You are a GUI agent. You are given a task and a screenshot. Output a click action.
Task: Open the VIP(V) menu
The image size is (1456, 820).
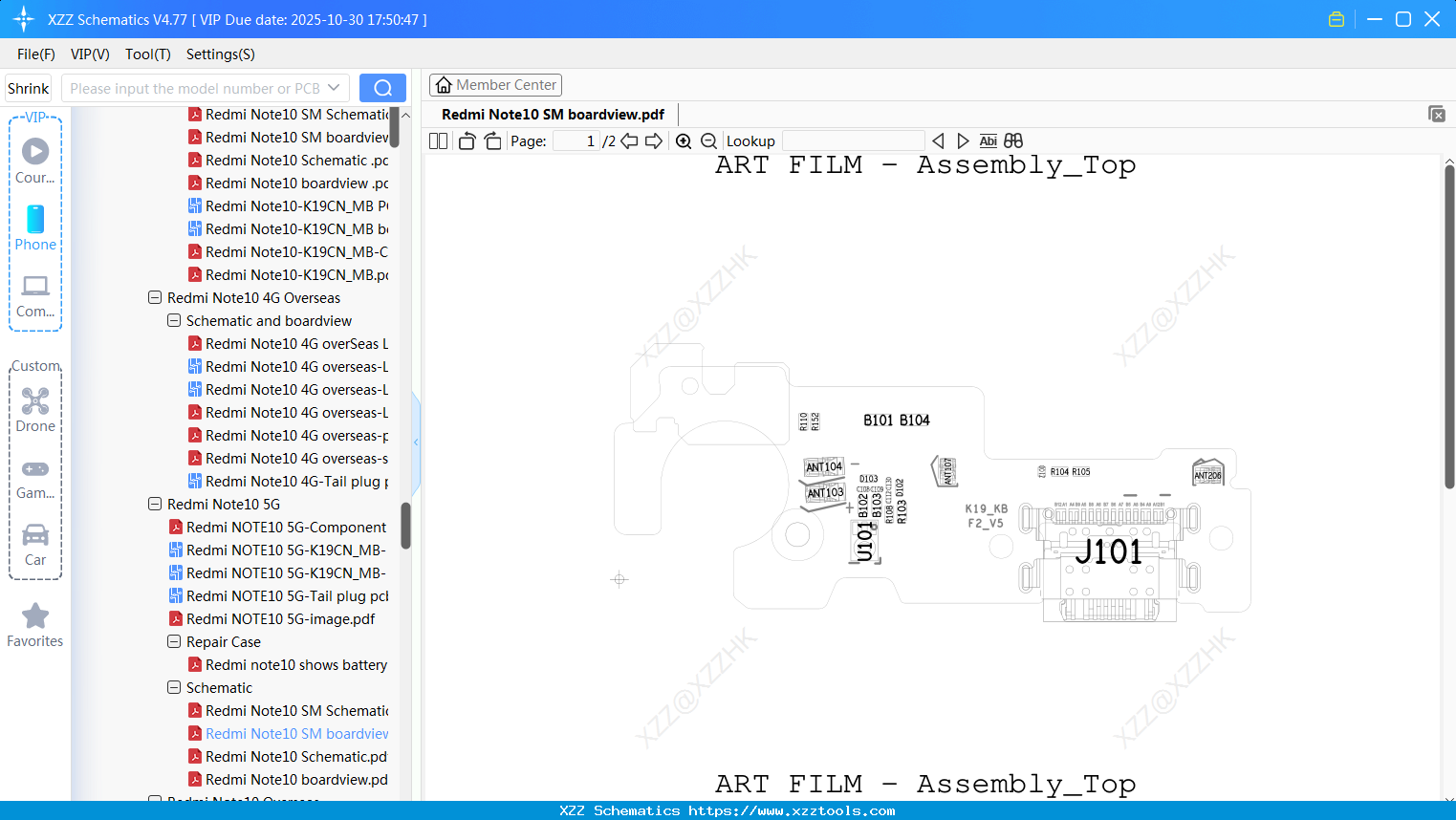click(x=90, y=54)
